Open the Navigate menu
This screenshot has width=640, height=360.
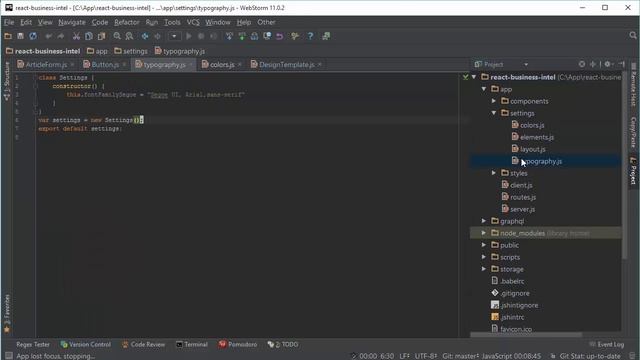(72, 22)
